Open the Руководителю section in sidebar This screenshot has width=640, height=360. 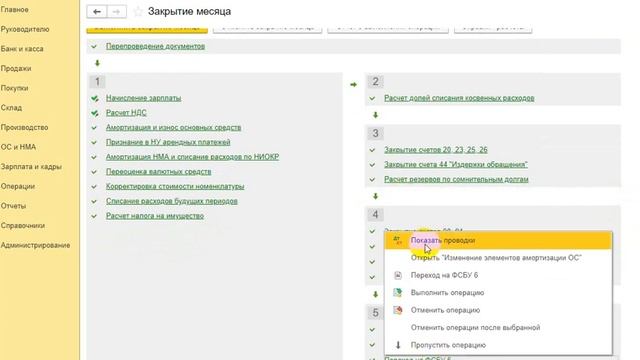click(25, 29)
